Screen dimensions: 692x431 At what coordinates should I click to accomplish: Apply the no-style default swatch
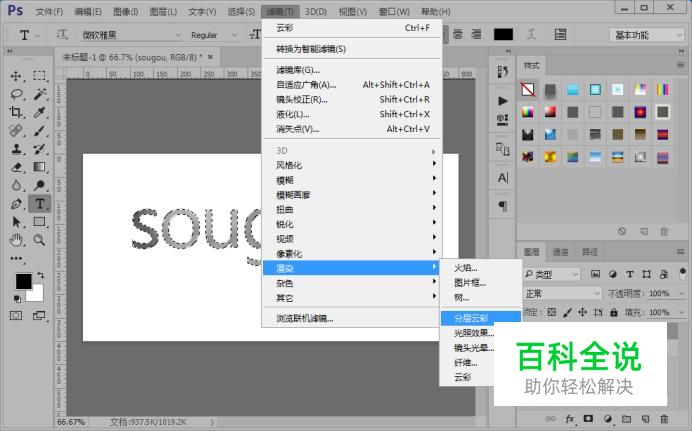(x=528, y=90)
